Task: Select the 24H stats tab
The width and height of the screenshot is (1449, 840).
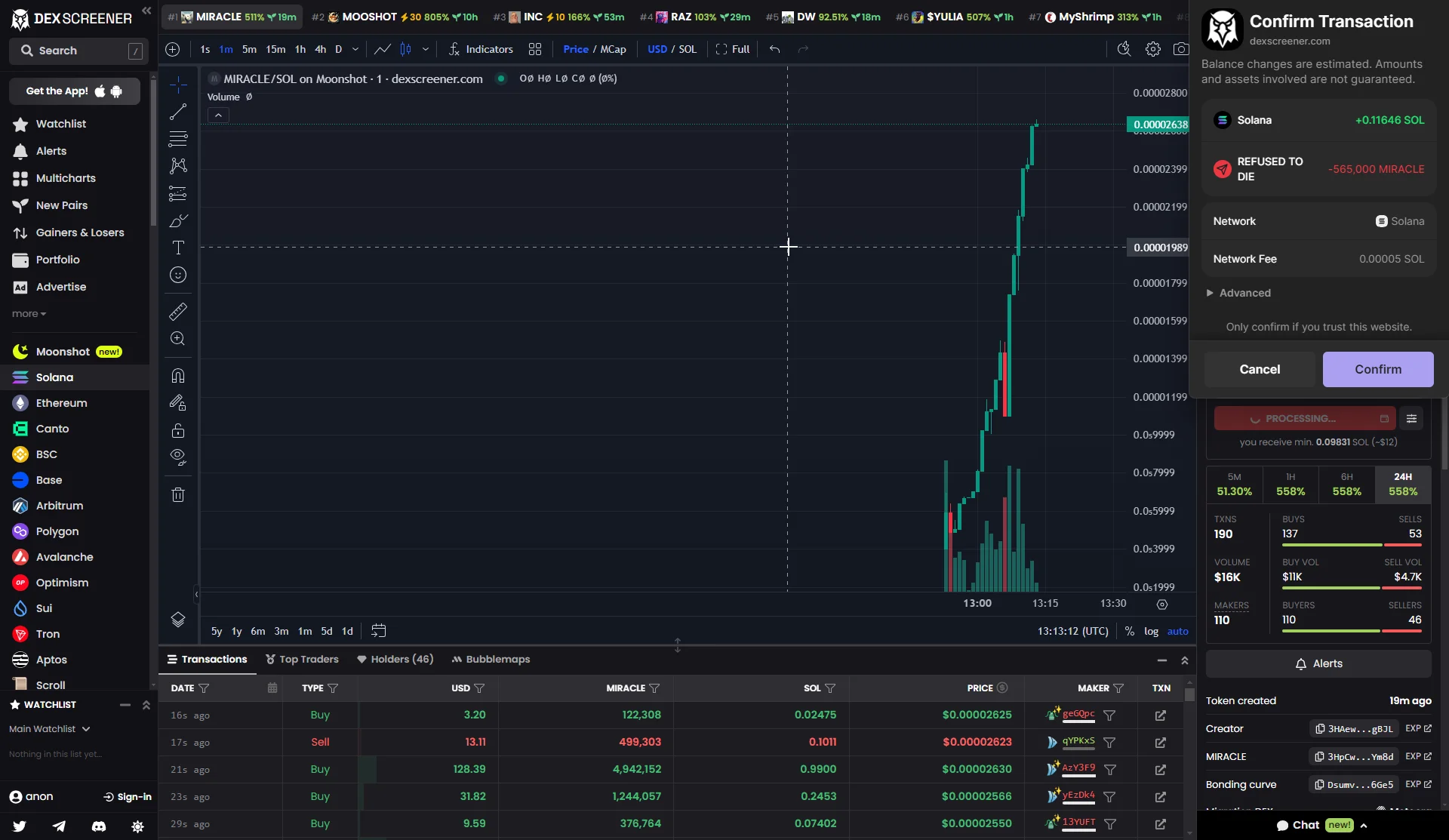Action: [x=1402, y=484]
